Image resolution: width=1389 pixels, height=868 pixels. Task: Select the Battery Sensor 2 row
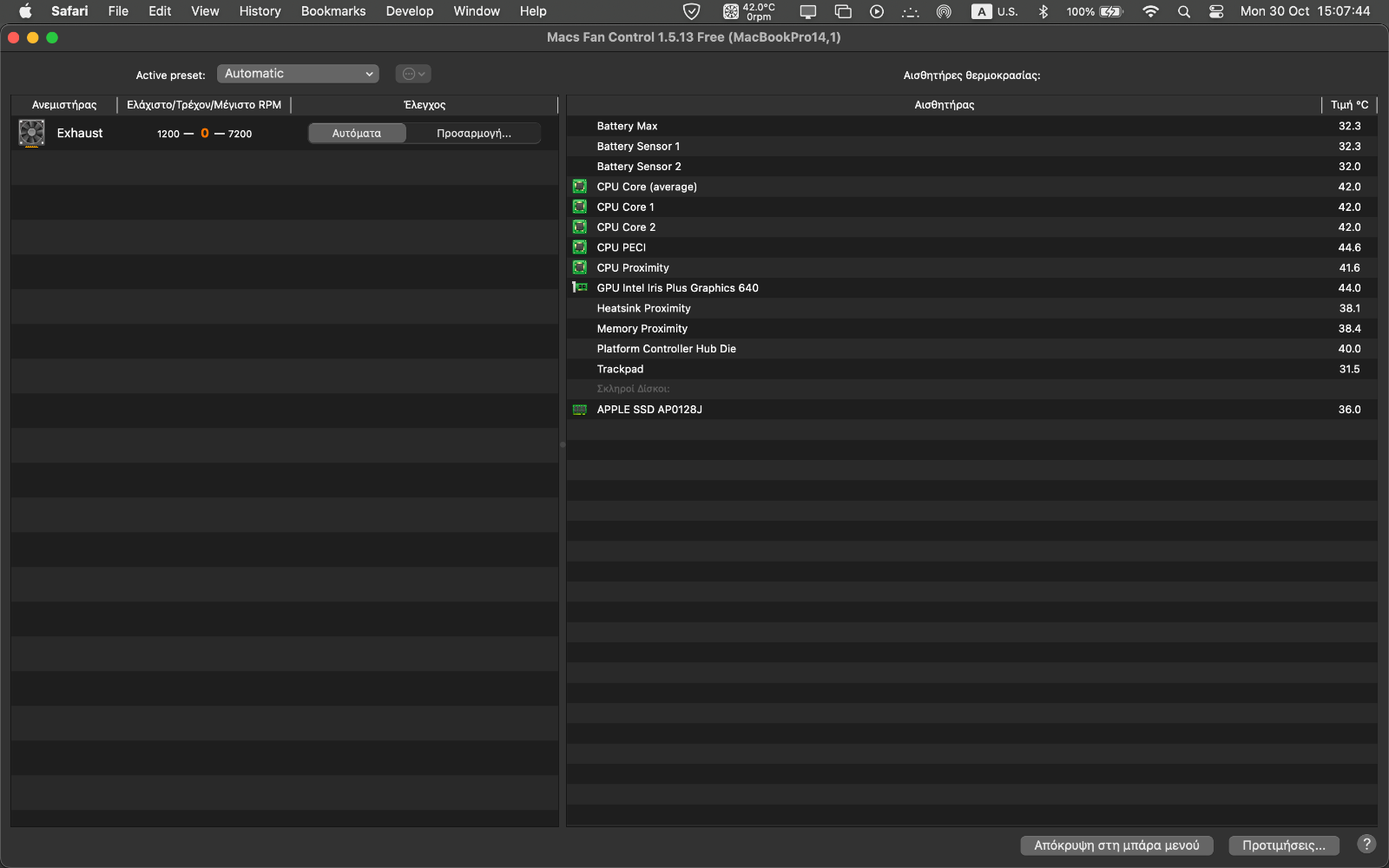tap(972, 167)
